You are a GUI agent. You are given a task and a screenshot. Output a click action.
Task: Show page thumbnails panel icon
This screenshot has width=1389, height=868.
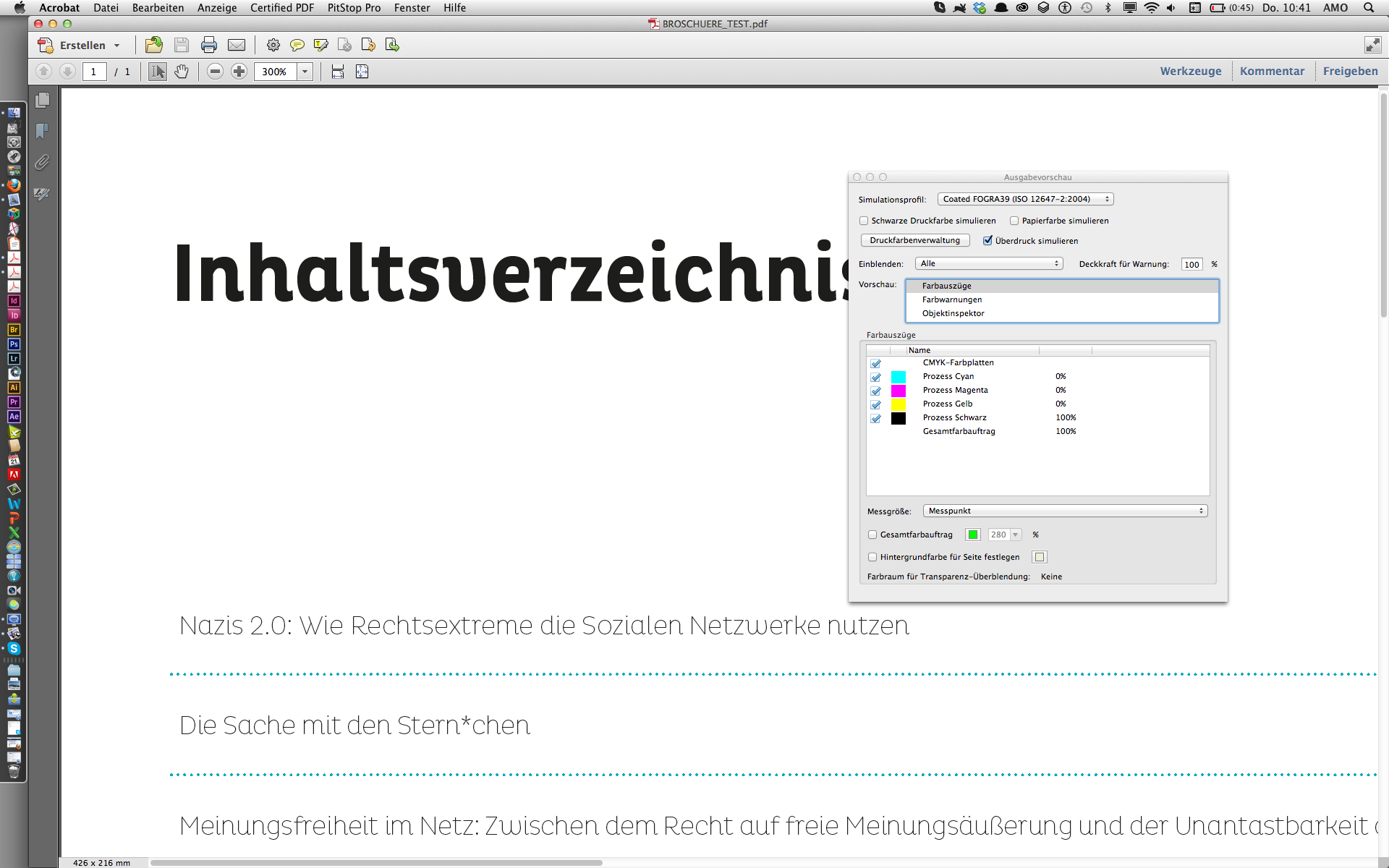pos(43,100)
